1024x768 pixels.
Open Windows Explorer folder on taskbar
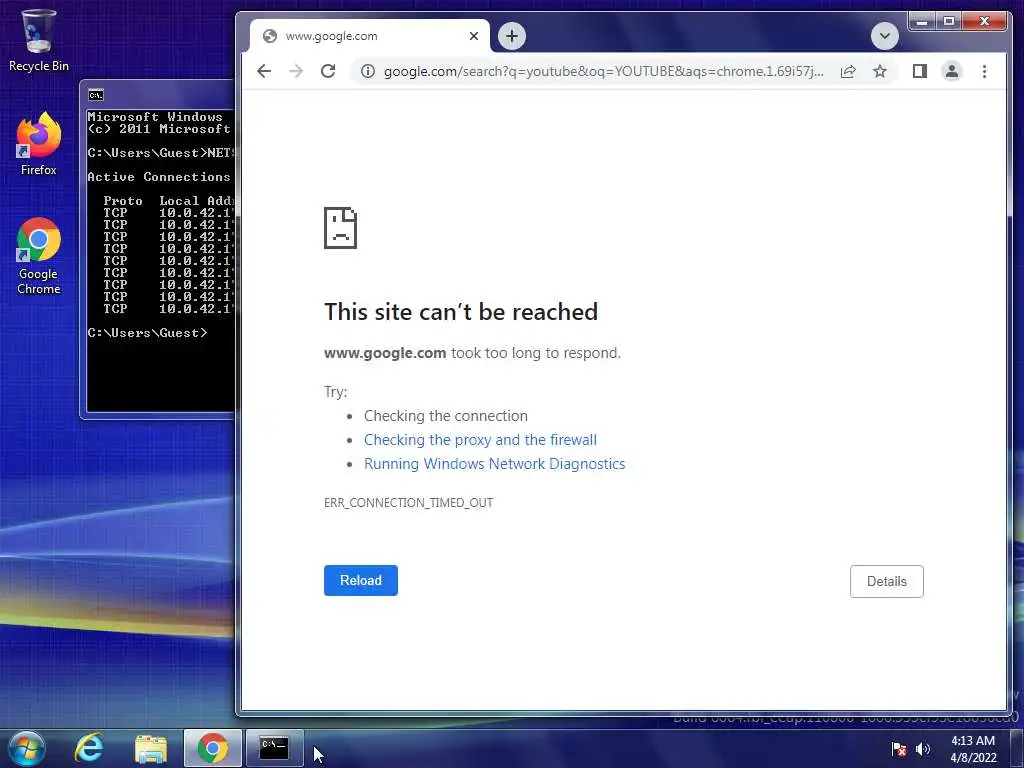coord(151,748)
